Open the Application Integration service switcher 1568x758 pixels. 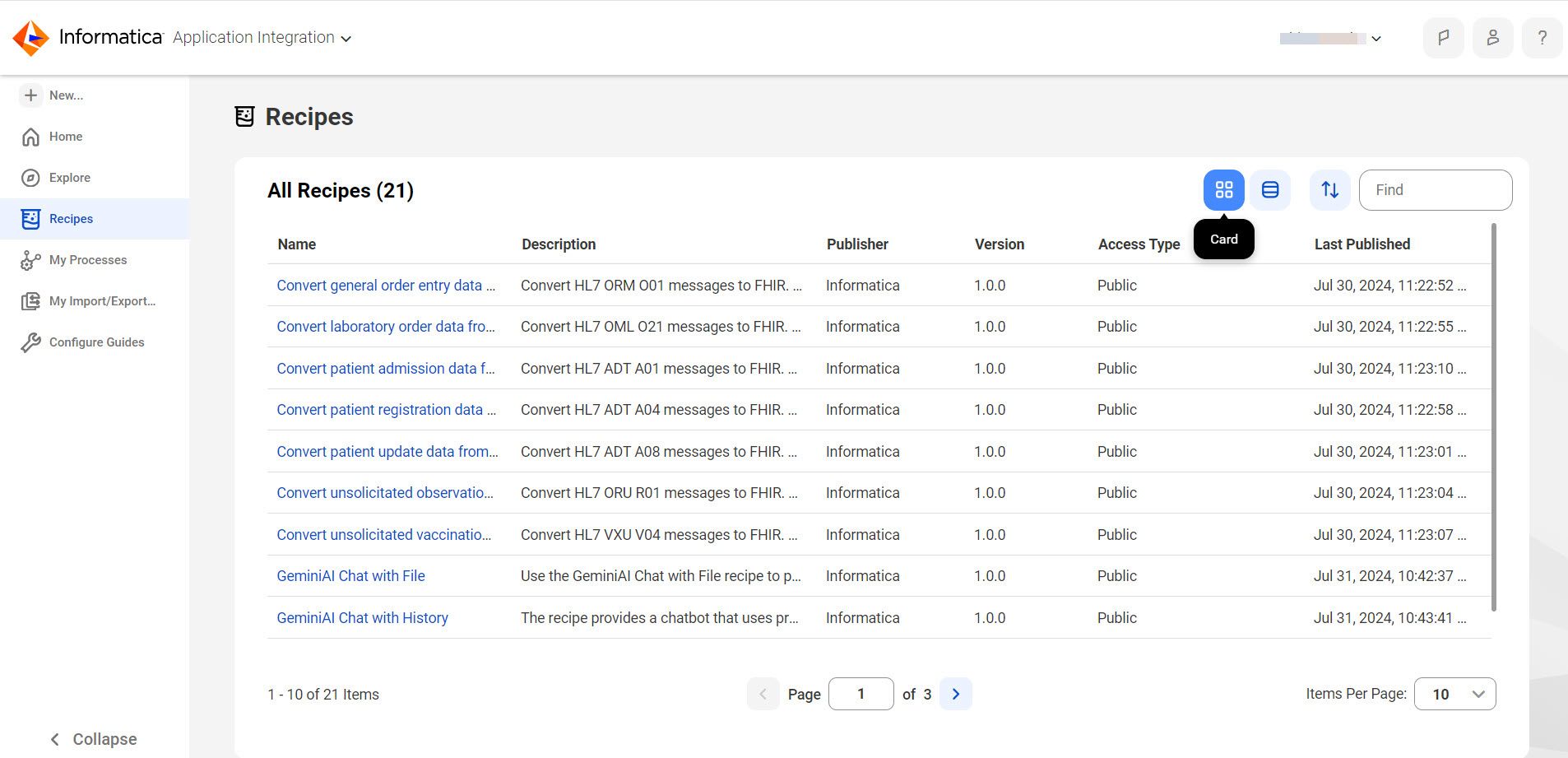coord(262,38)
